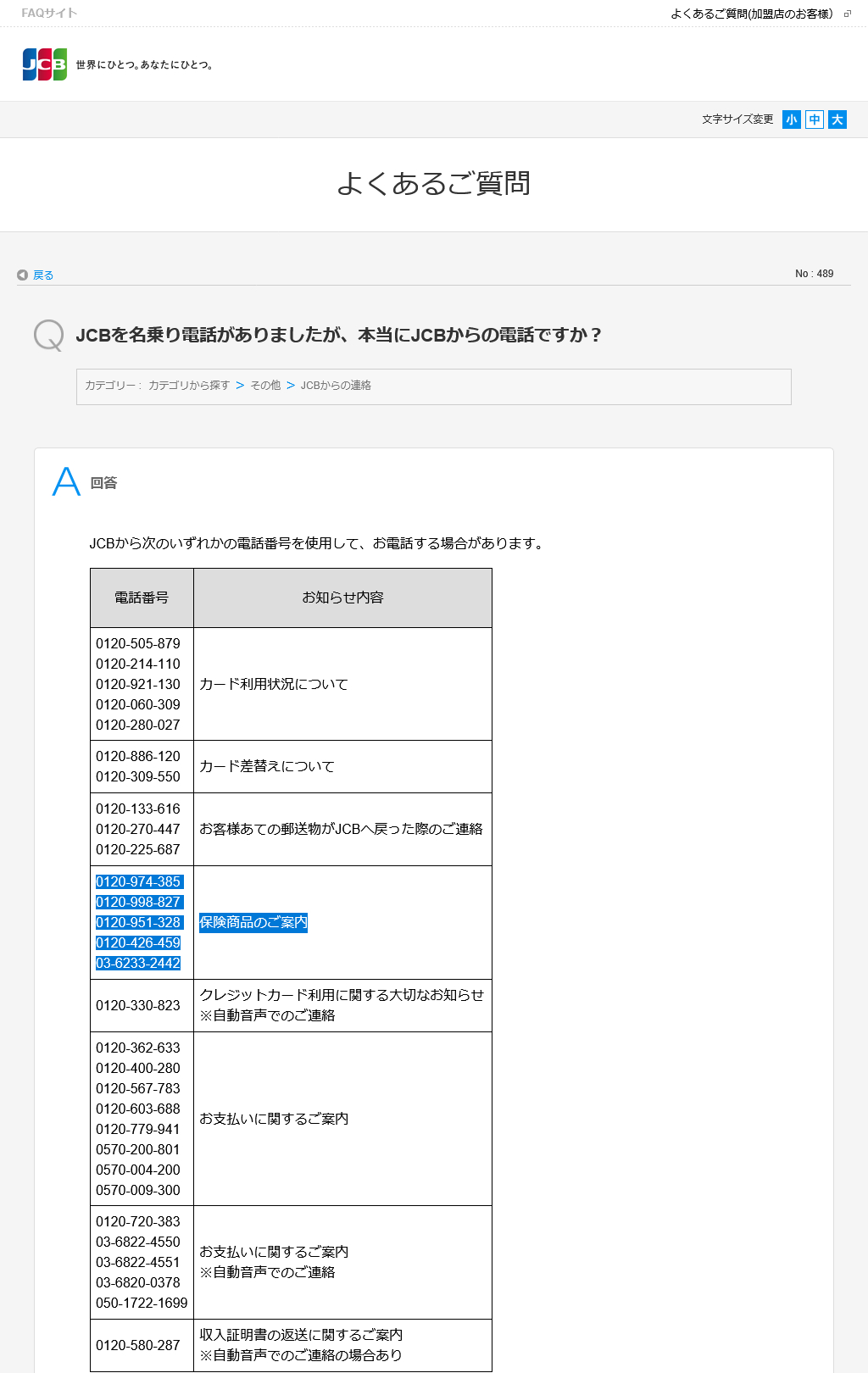
Task: Set text size to large (大)
Action: (837, 120)
